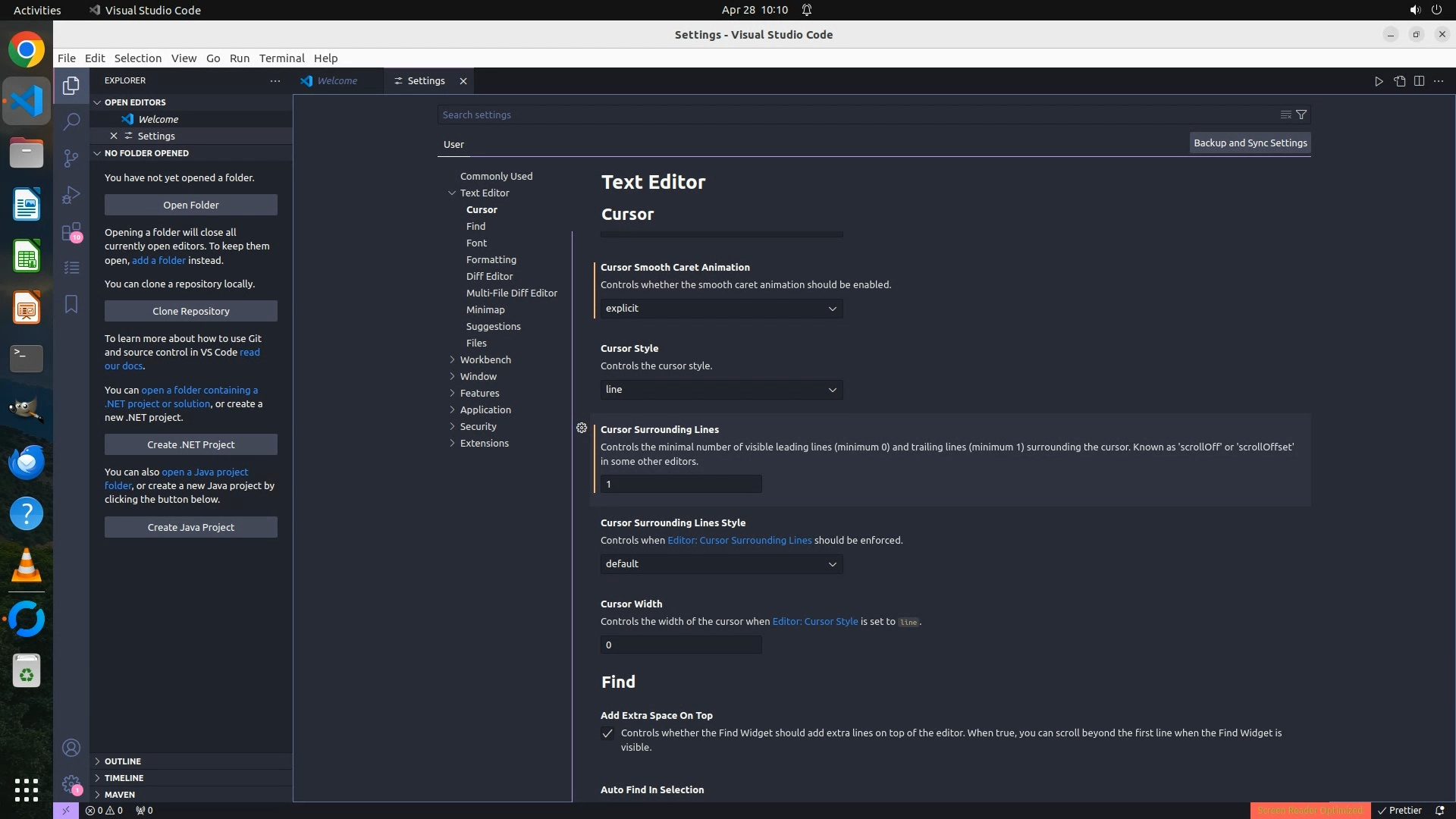Open Source Control view icon
The image size is (1456, 819).
pyautogui.click(x=71, y=158)
